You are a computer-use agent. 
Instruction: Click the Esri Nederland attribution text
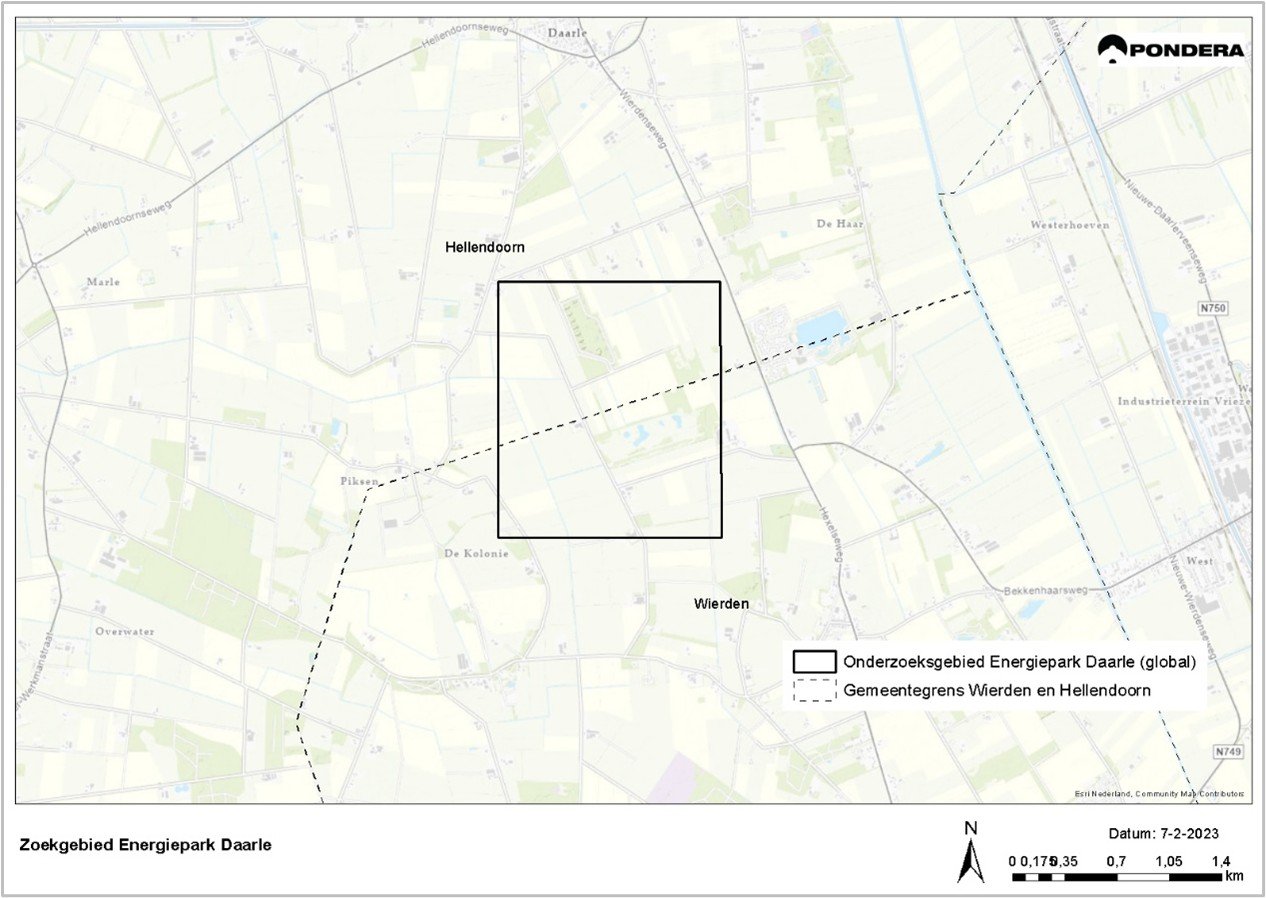[x=1160, y=793]
